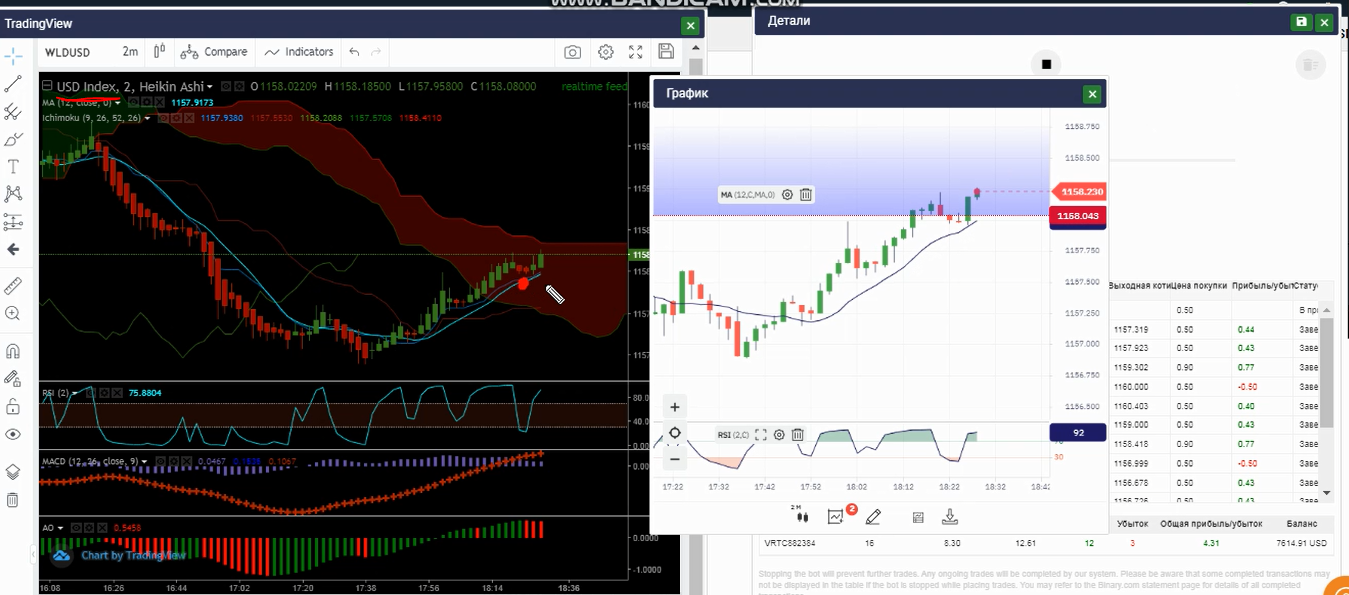Open the Ichimoku indicator dropdown arrow
Viewport: 1349px width, 595px height.
(x=148, y=118)
